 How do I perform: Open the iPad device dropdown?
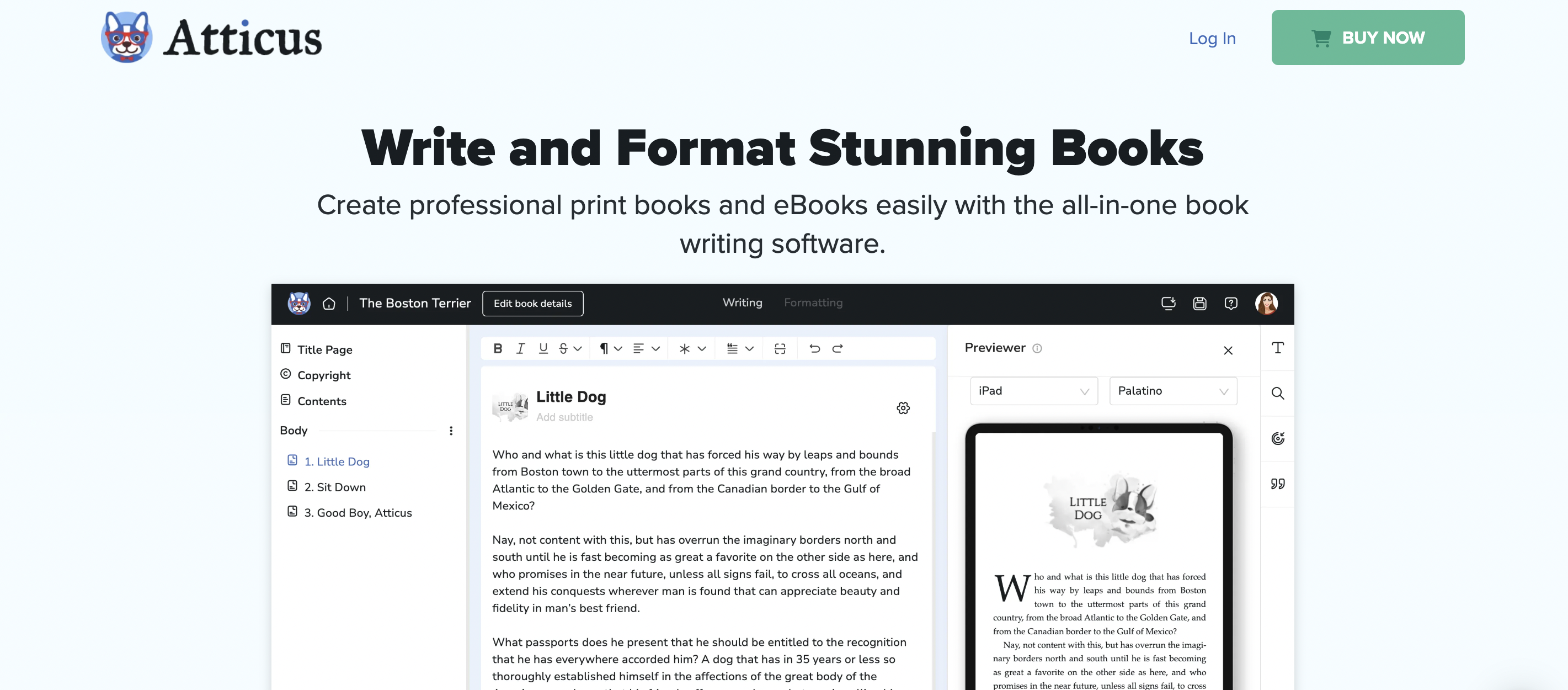pos(1033,391)
